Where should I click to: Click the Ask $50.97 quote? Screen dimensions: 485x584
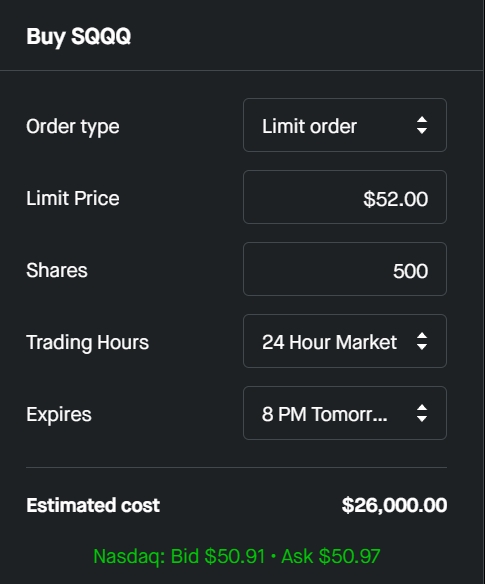coord(331,556)
